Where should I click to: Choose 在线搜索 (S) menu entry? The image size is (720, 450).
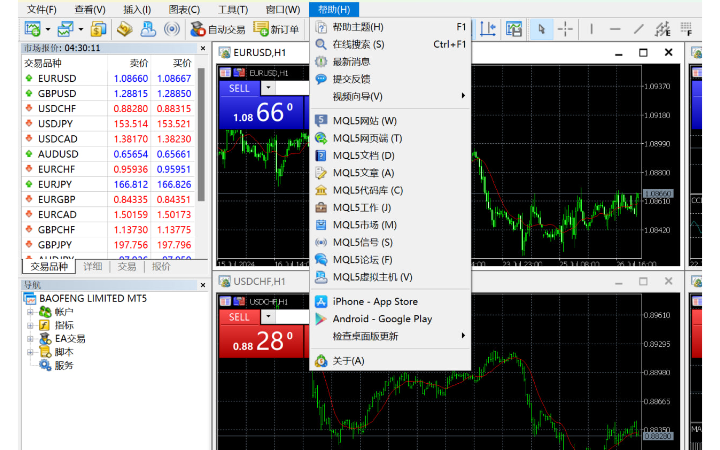(x=390, y=45)
